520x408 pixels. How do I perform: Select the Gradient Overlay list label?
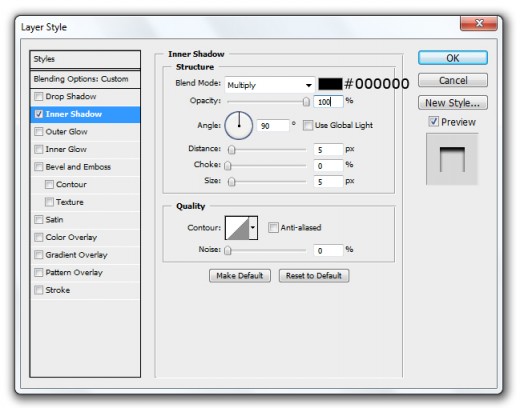(76, 255)
